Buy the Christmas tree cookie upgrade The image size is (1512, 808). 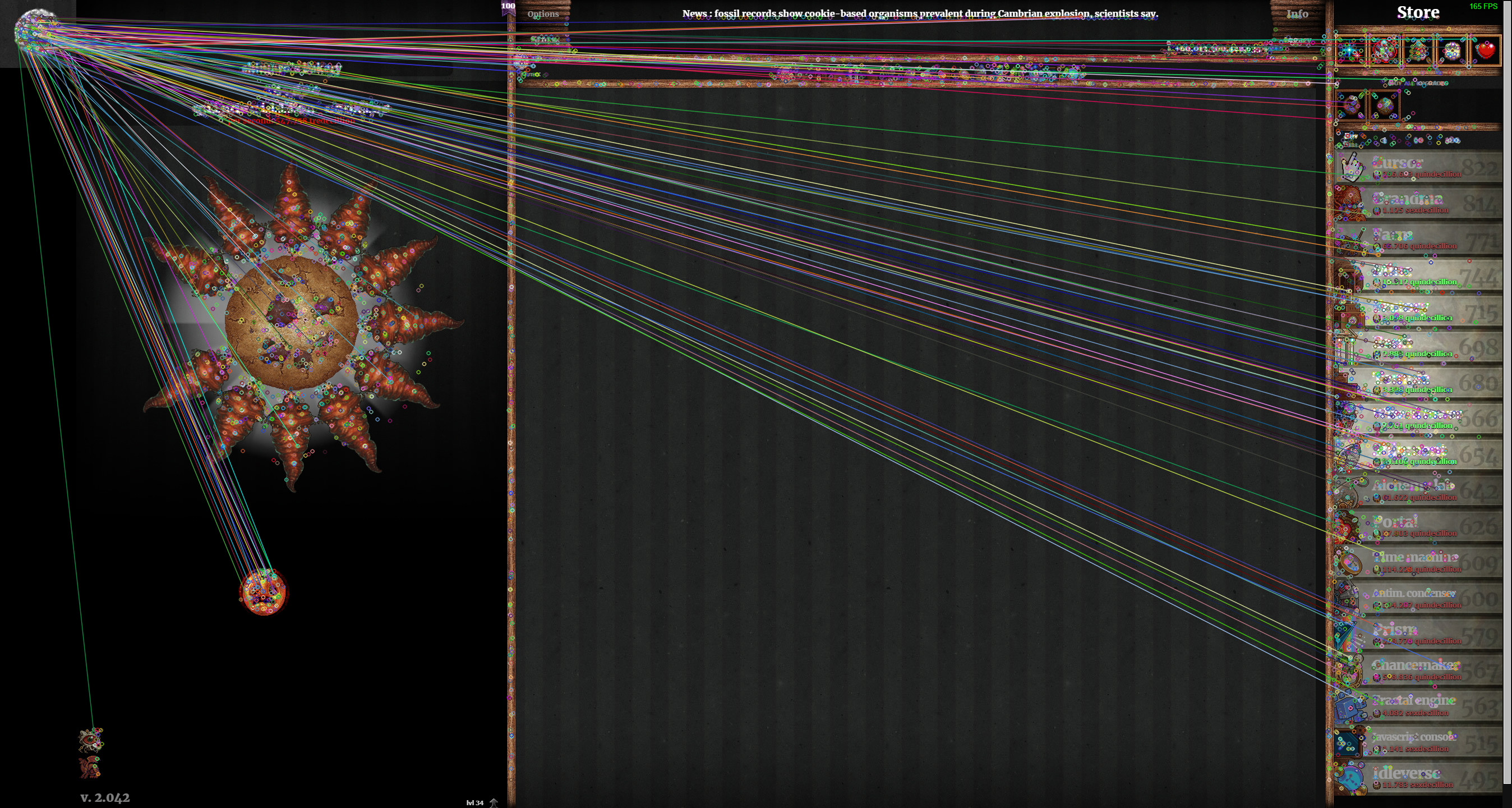[x=1418, y=51]
